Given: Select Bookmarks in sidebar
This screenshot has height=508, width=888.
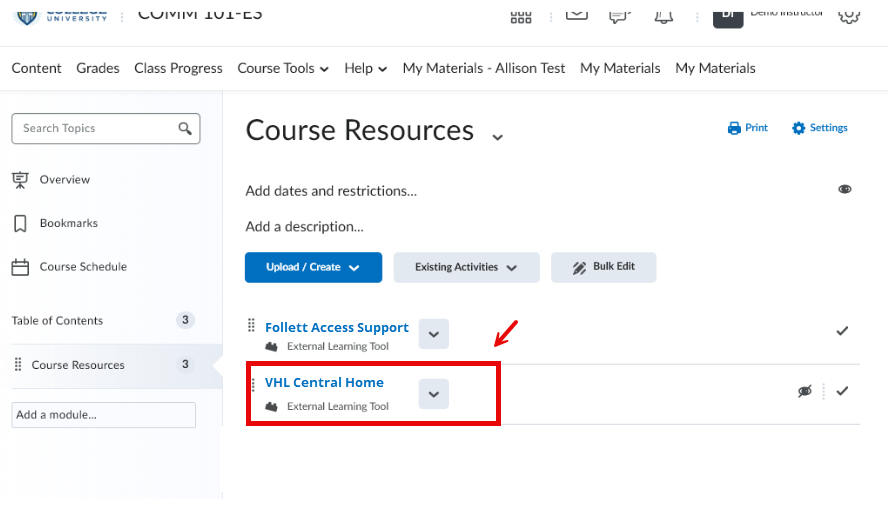Looking at the screenshot, I should tap(69, 223).
